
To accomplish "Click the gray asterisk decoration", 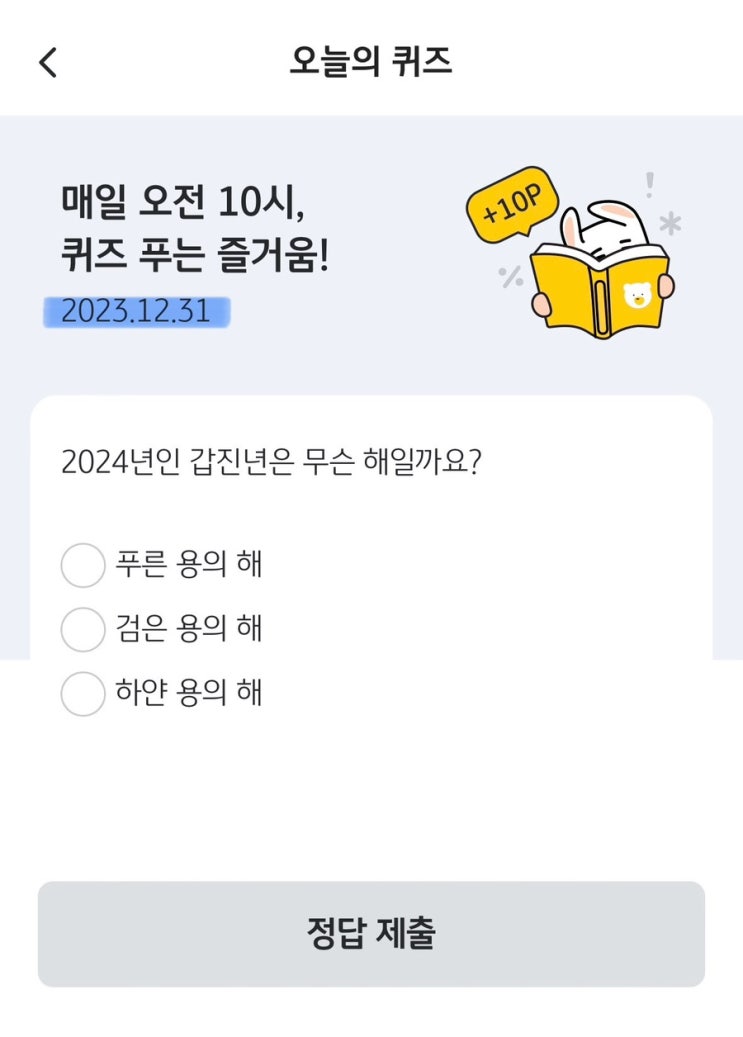I will pos(670,224).
